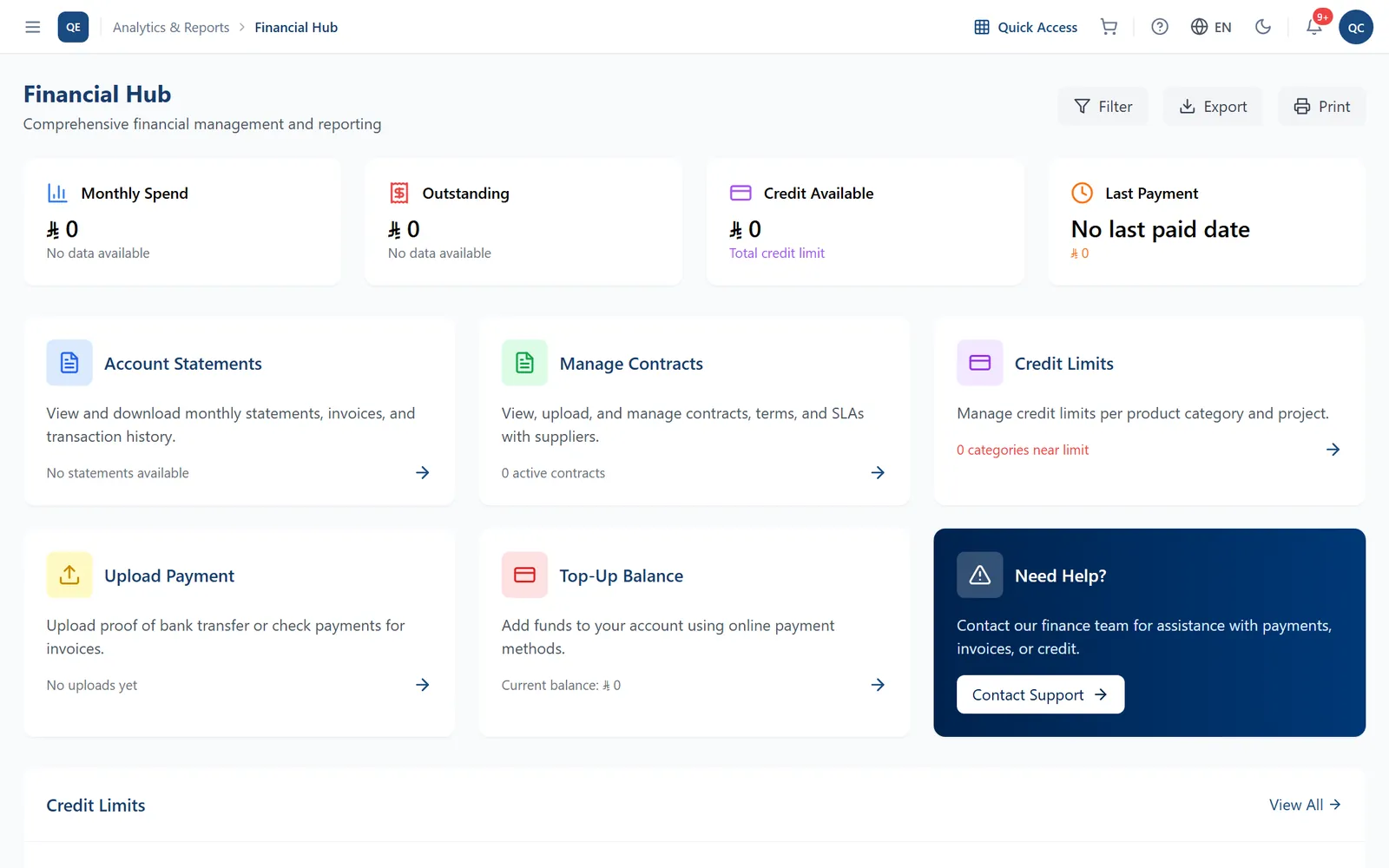Click View All credit limits link

(1305, 805)
